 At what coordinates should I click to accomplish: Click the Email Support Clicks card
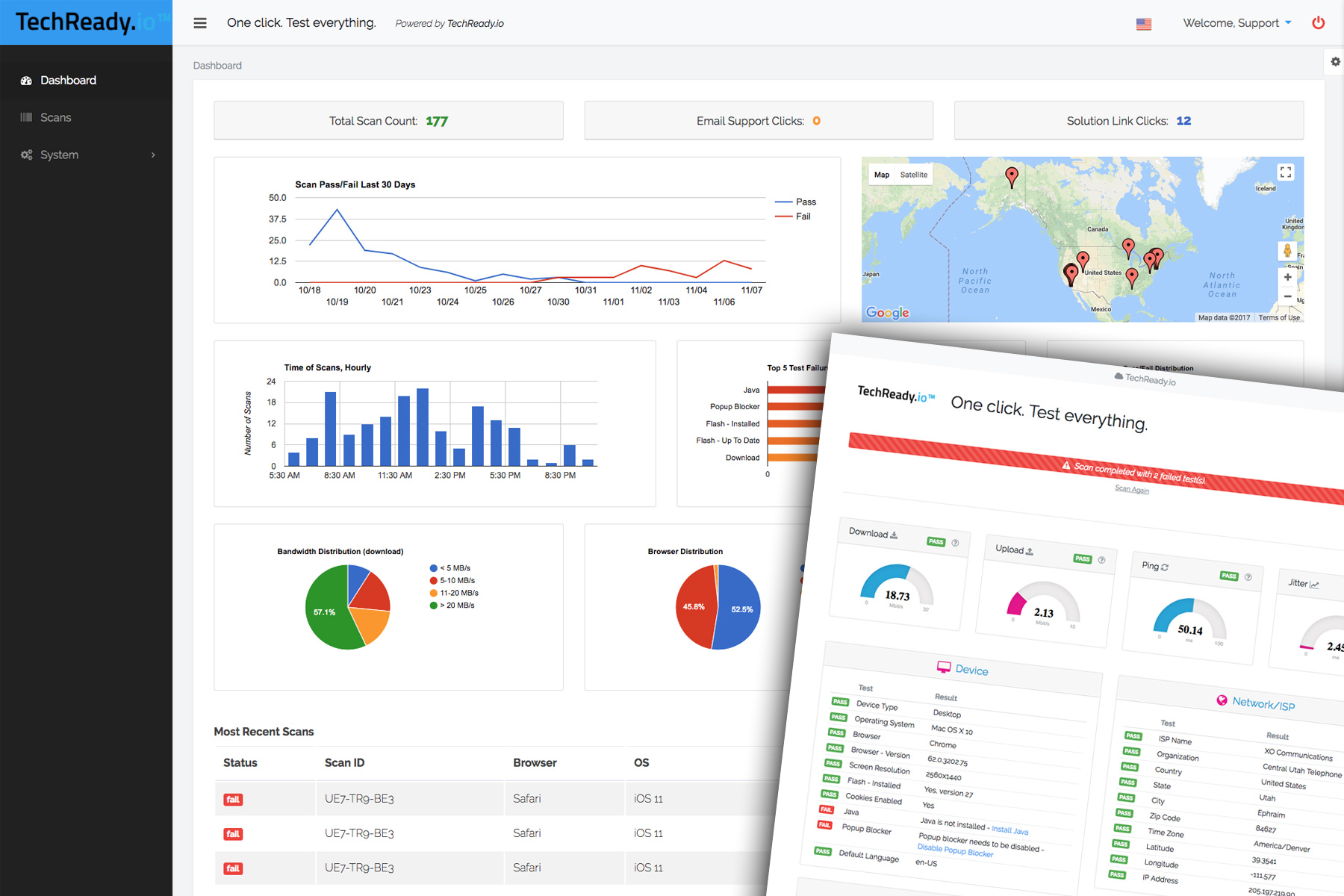point(759,121)
